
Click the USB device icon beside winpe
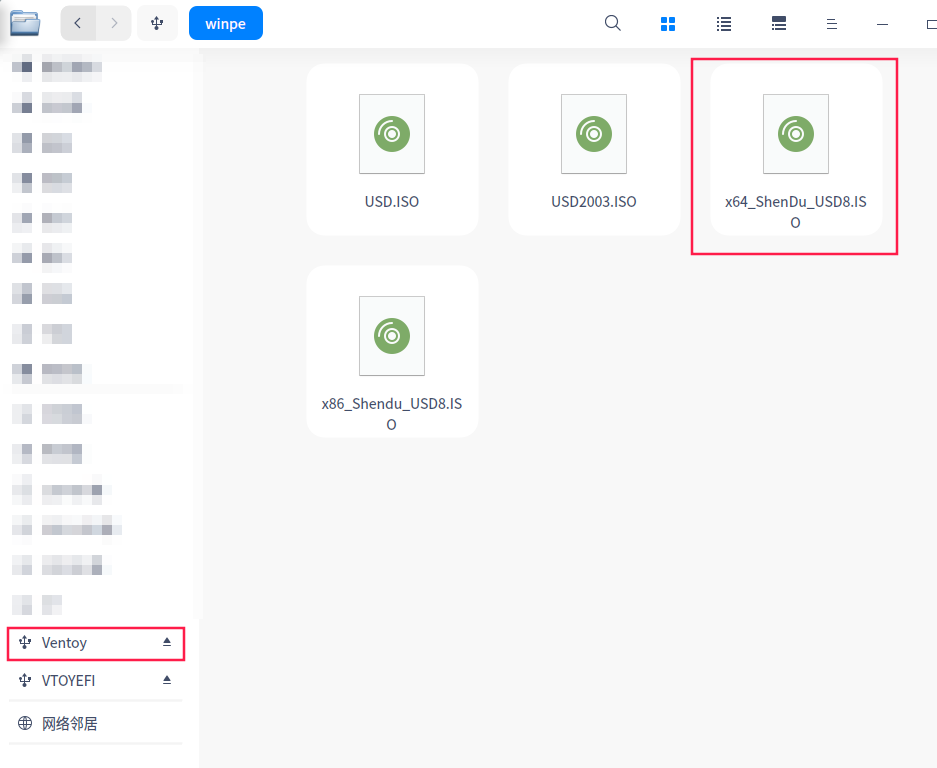click(x=157, y=23)
